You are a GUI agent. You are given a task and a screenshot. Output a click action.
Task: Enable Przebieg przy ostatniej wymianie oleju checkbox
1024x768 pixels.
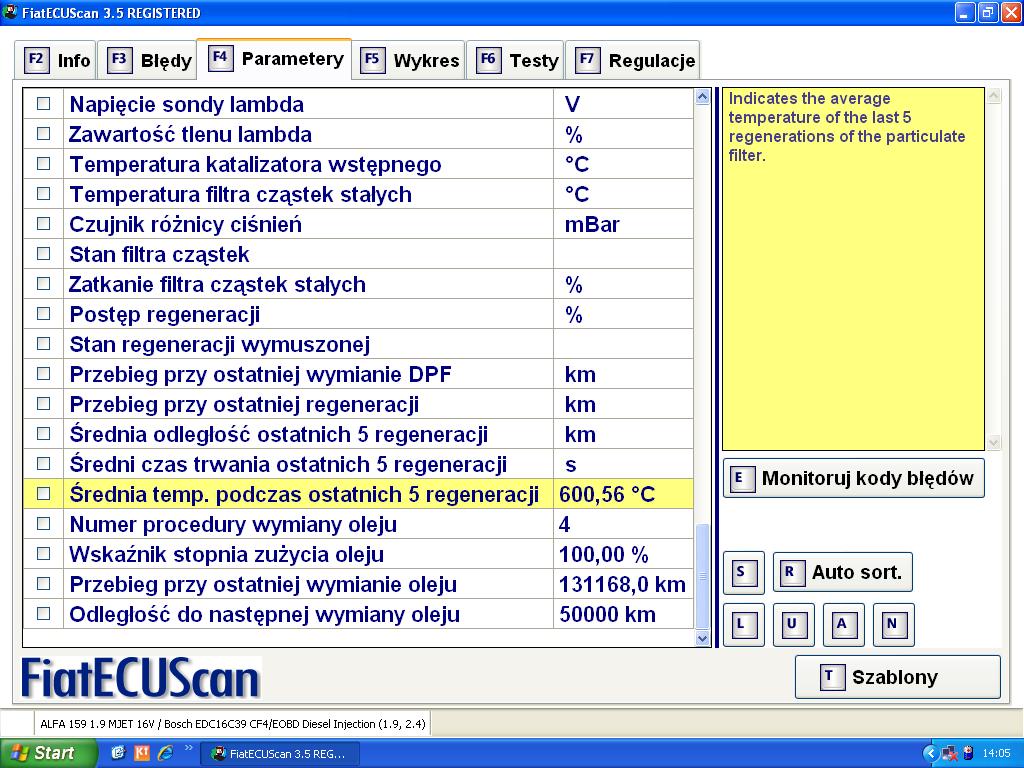click(x=43, y=584)
